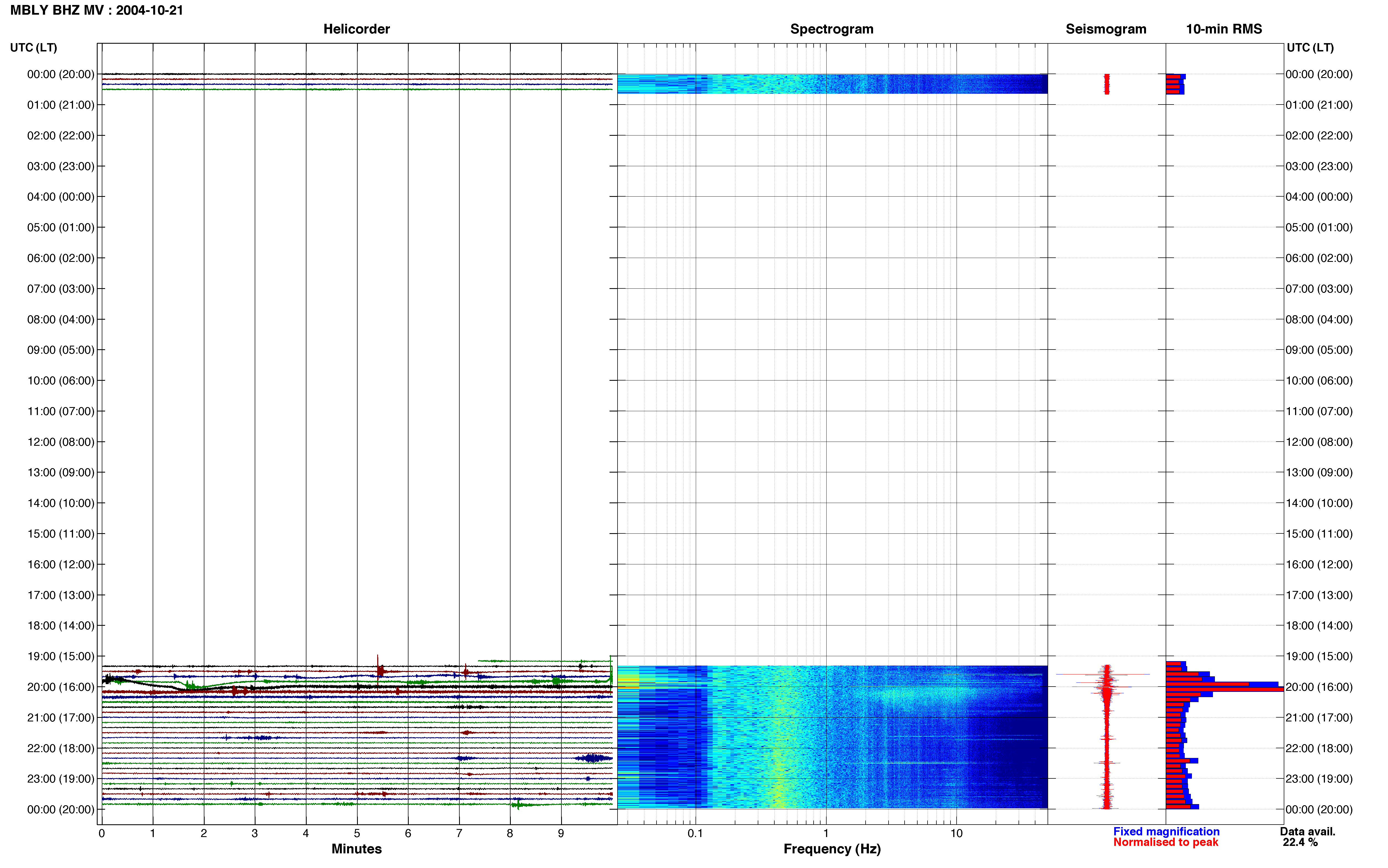Click the 'MBLY BHZ MV : 2004-10-21' title
Image resolution: width=1388 pixels, height=868 pixels.
coord(97,10)
